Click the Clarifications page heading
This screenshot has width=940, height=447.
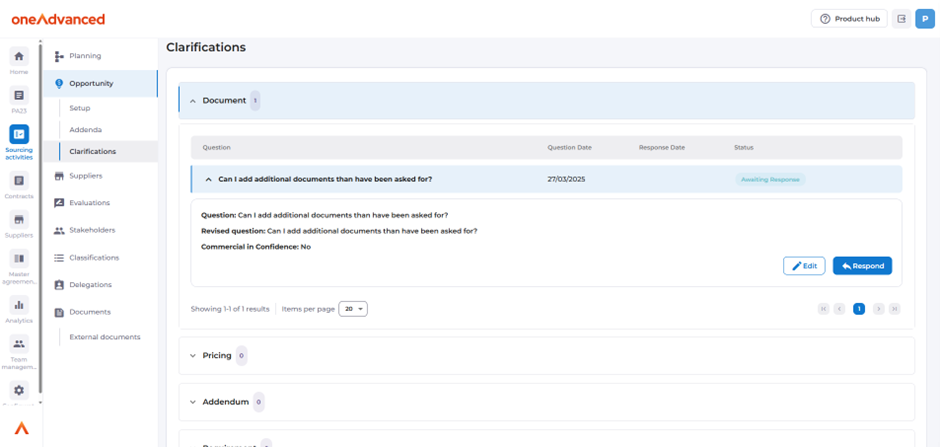pyautogui.click(x=206, y=47)
